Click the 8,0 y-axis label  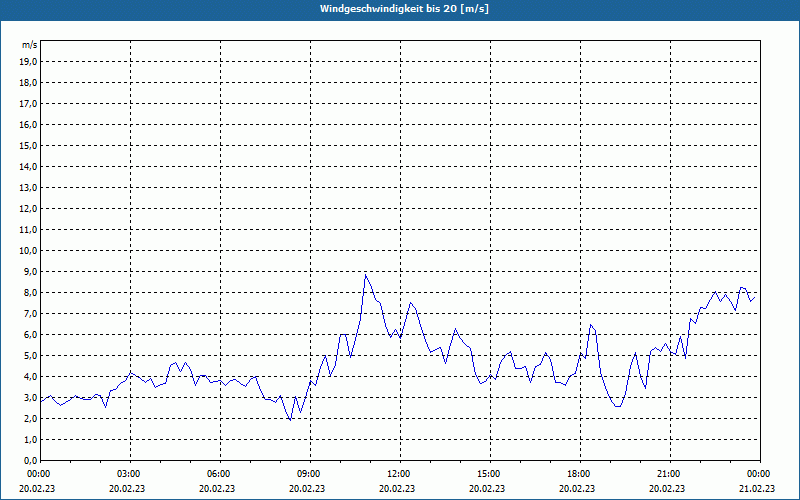click(31, 293)
